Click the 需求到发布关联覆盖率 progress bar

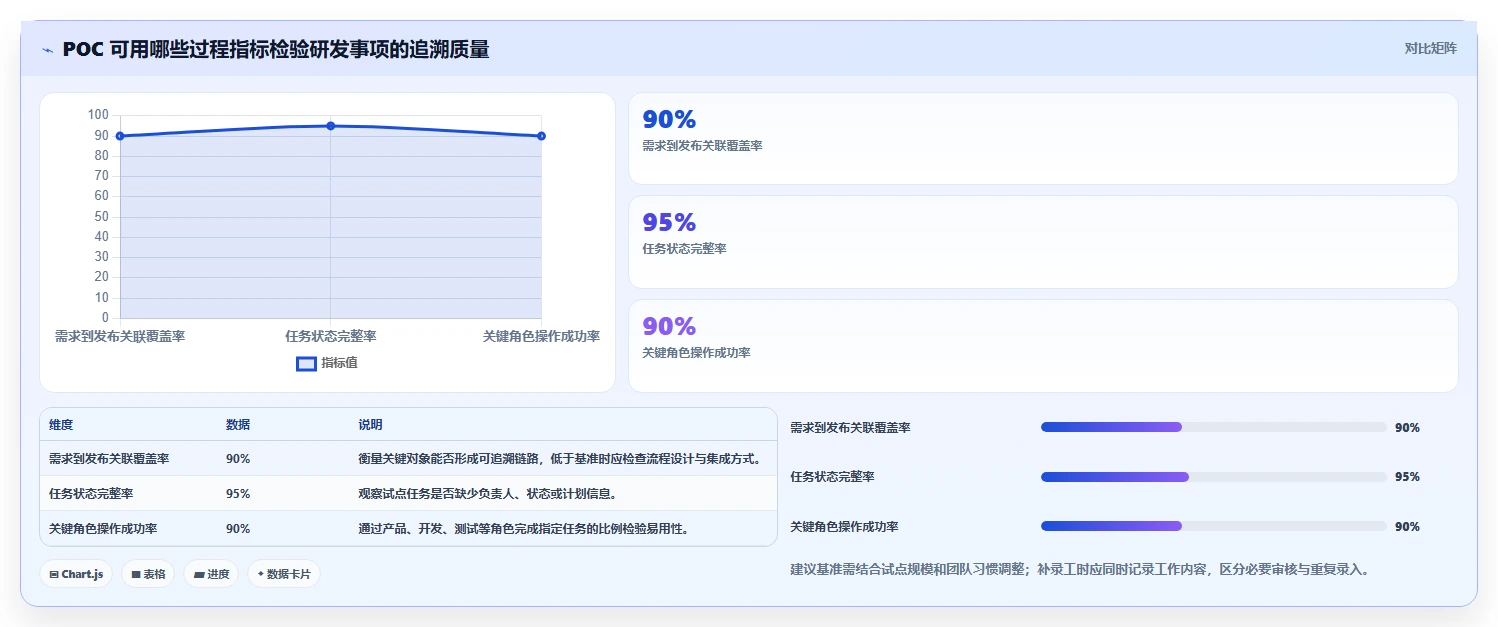tap(1214, 427)
